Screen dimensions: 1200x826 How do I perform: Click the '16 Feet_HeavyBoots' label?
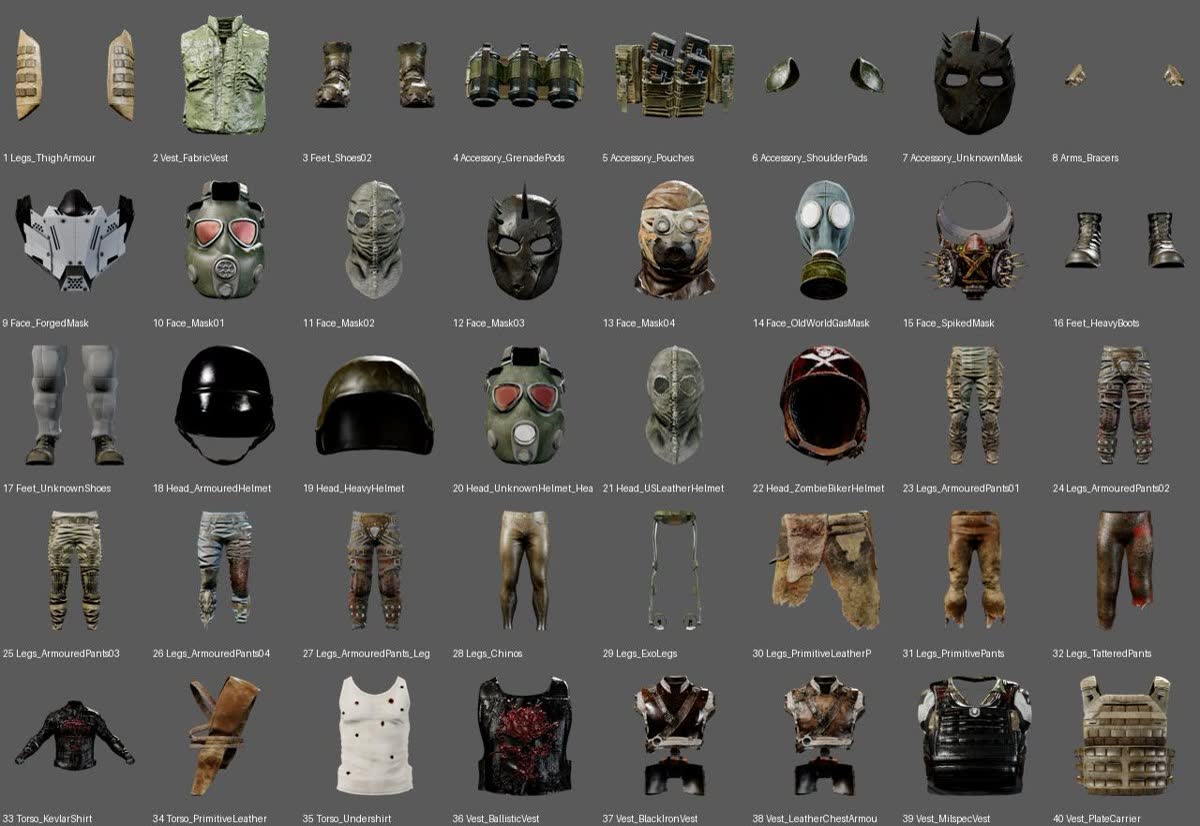[1096, 323]
